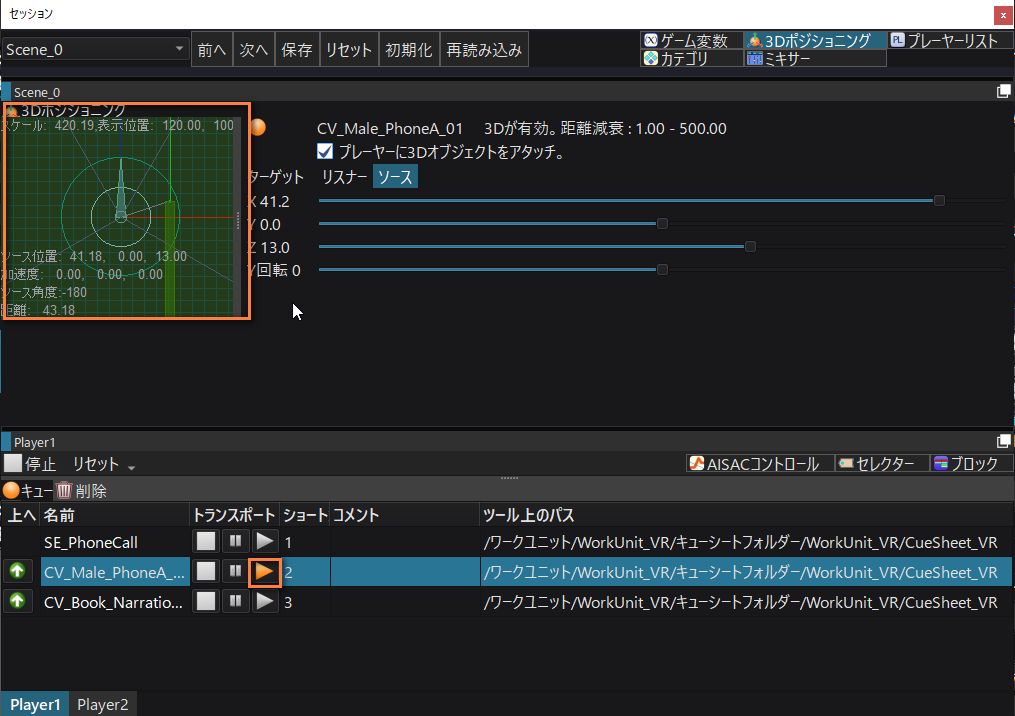This screenshot has height=716, width=1015.
Task: Adjust the Y回転 0 slider handle
Action: click(x=662, y=269)
